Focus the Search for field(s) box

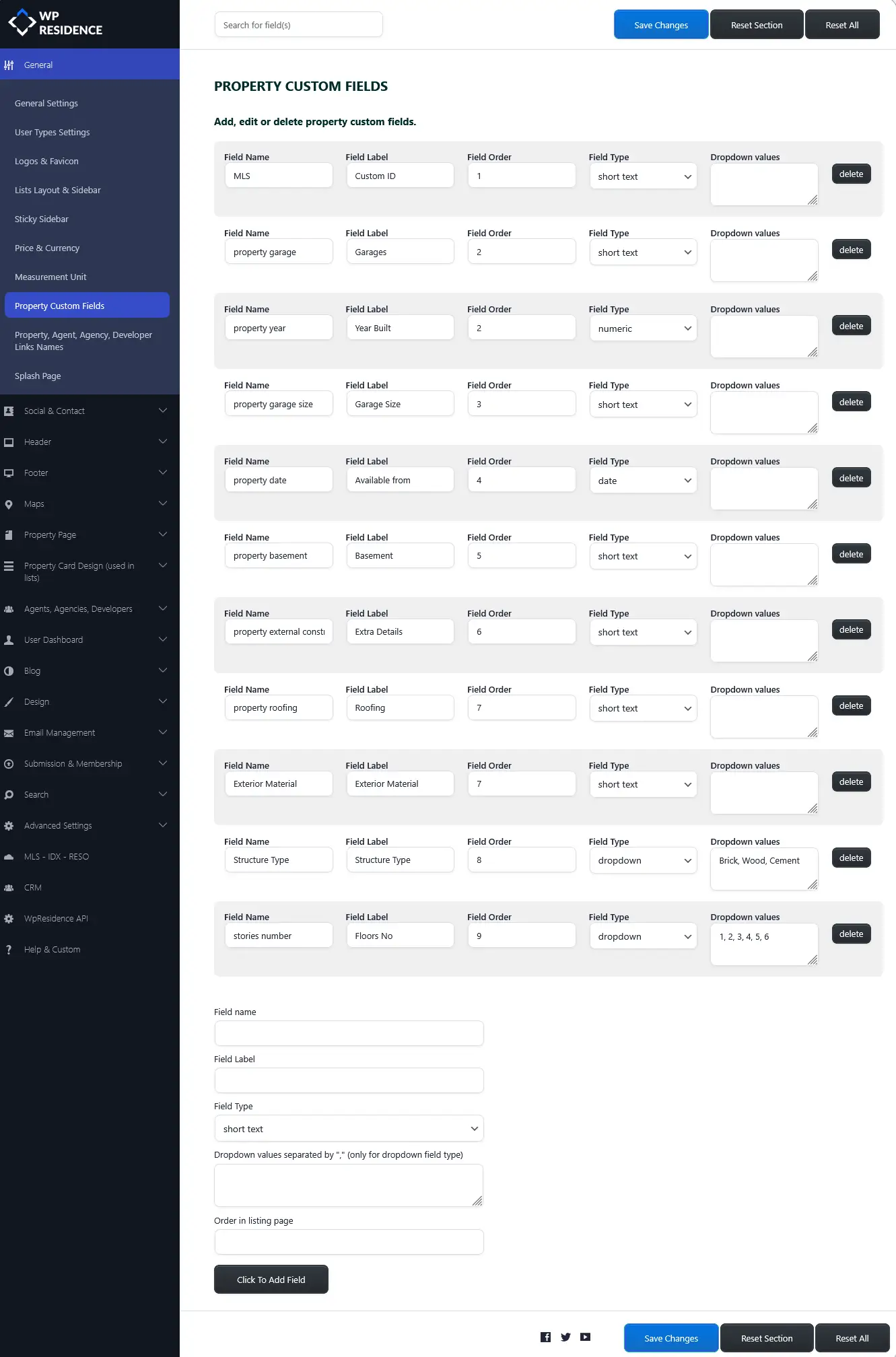(298, 25)
